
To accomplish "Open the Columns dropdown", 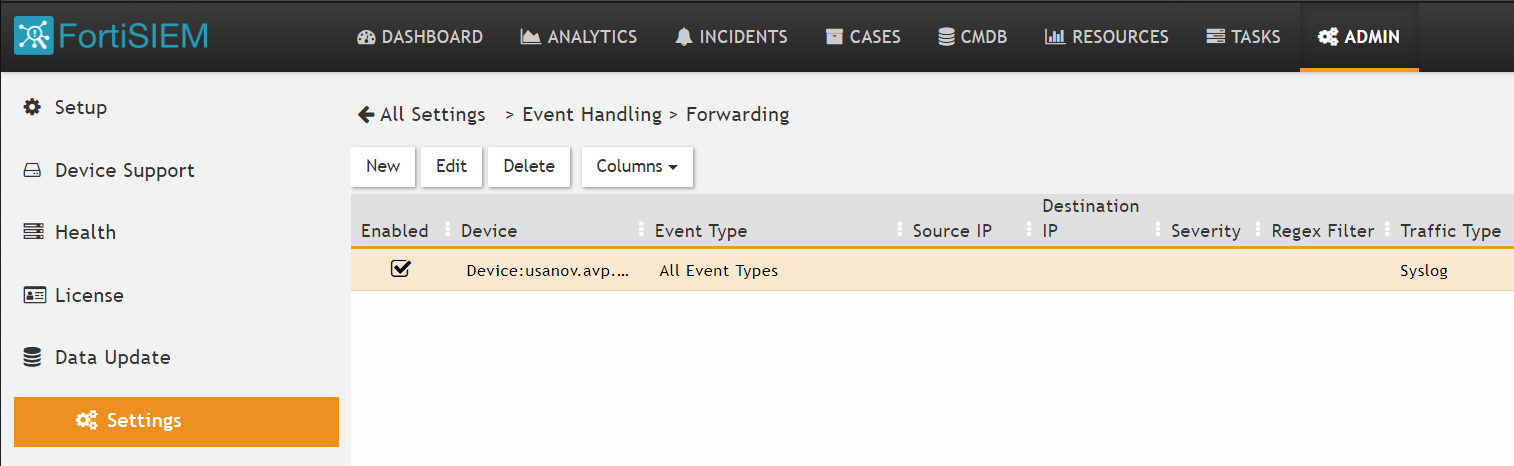I will pyautogui.click(x=637, y=167).
